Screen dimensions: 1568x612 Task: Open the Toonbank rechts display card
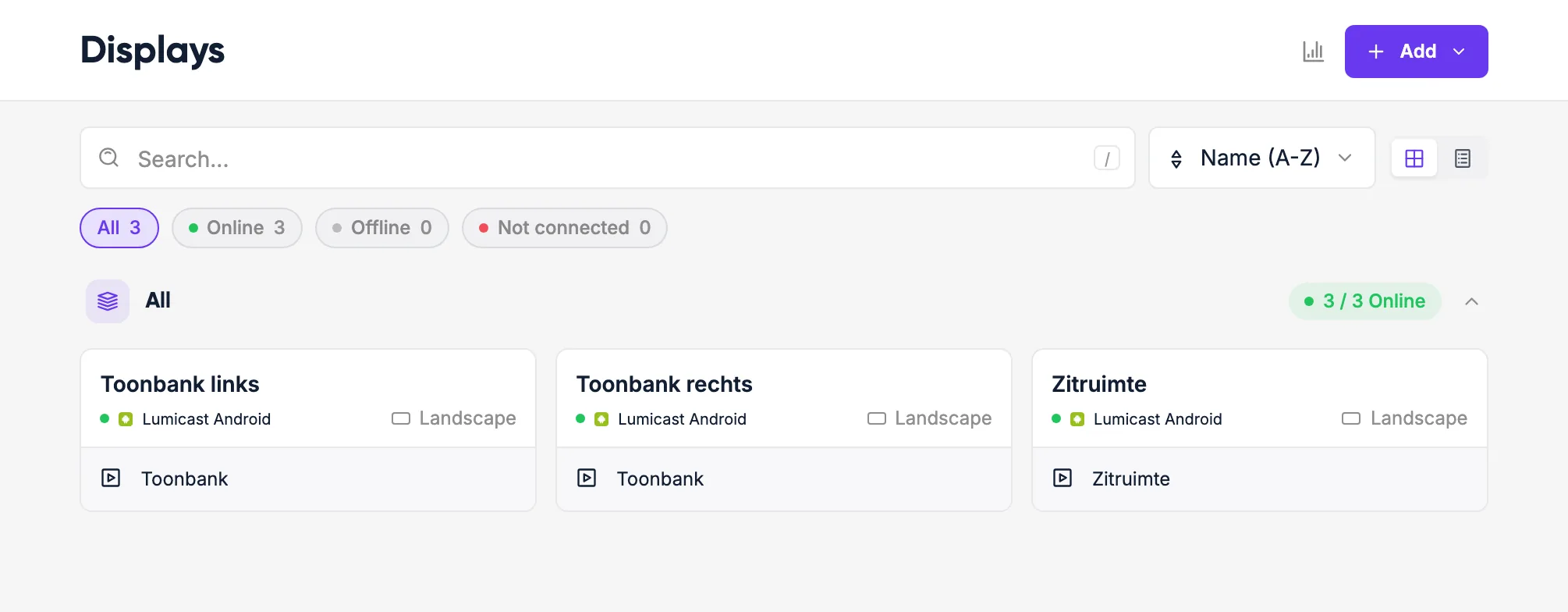pyautogui.click(x=784, y=430)
